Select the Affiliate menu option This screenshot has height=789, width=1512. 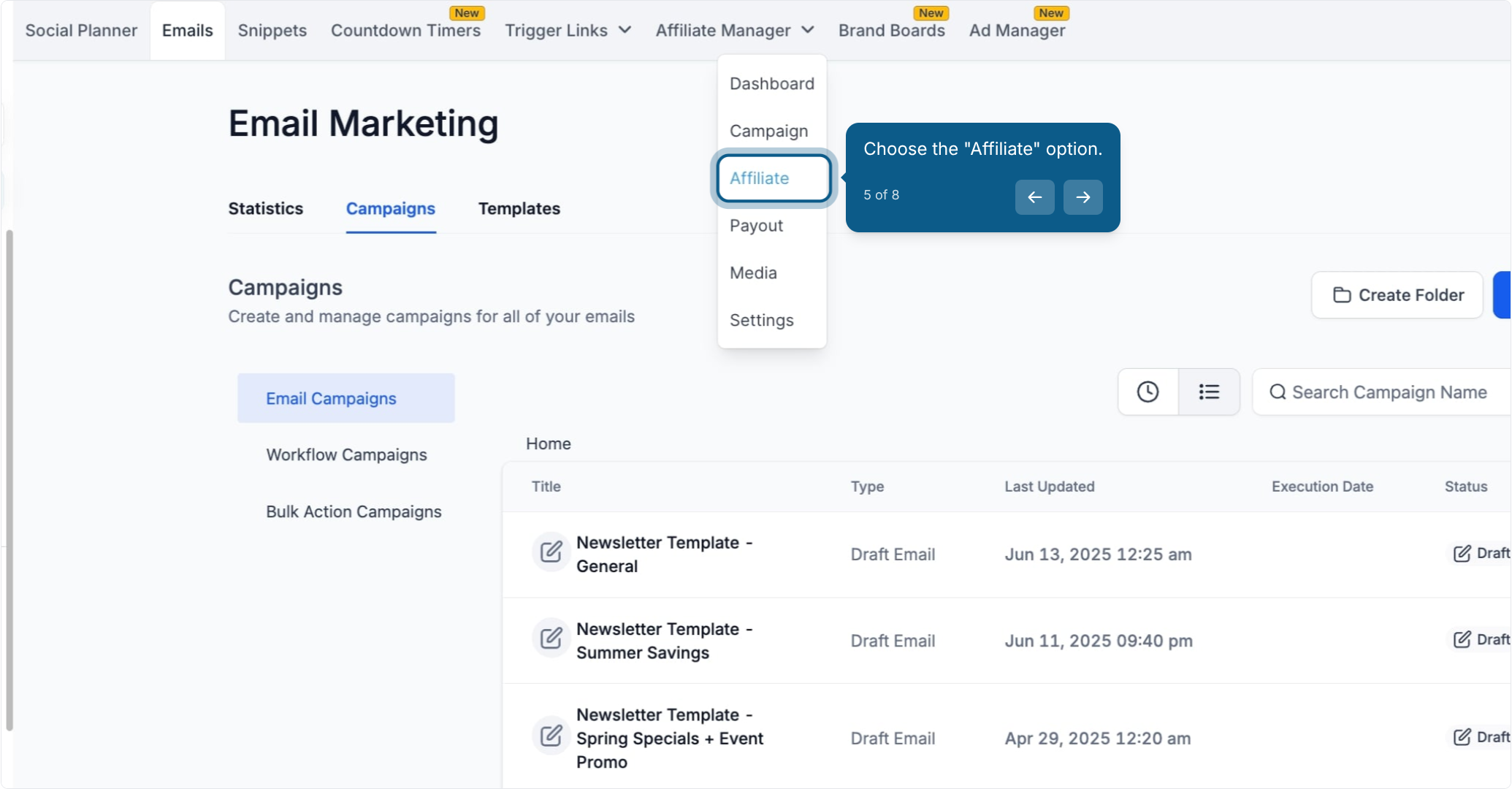tap(773, 178)
